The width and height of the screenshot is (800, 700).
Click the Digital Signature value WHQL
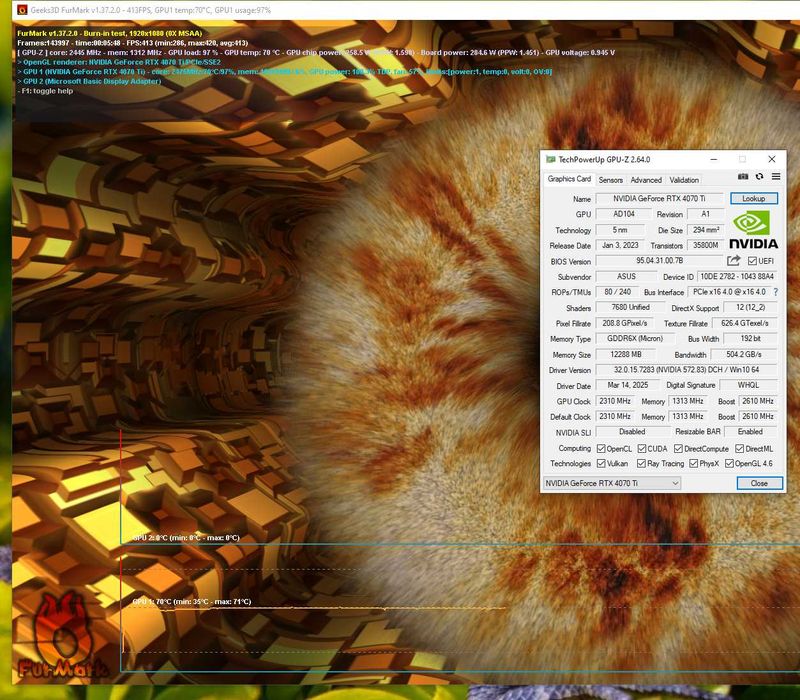748,385
